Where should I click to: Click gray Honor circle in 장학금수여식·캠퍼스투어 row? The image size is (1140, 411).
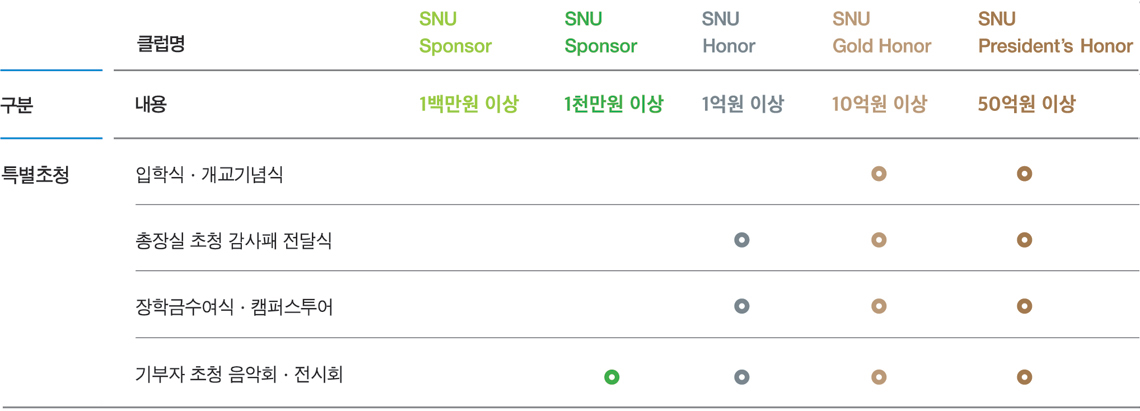[742, 306]
